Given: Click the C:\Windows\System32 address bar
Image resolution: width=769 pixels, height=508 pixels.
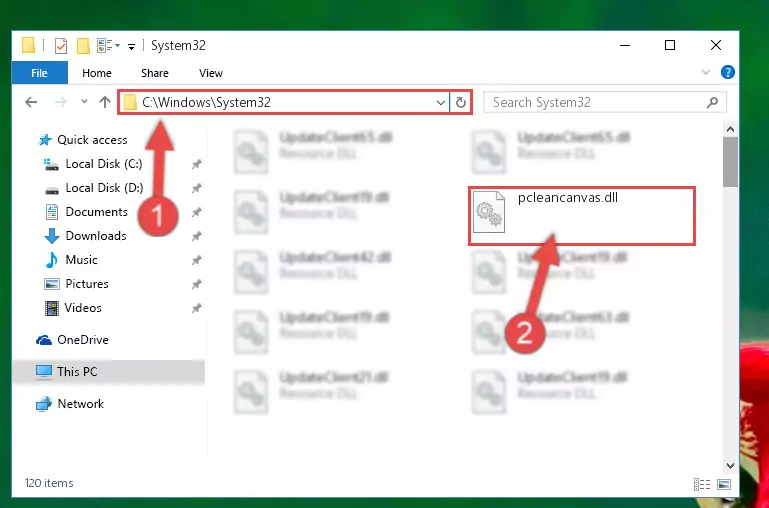Looking at the screenshot, I should coord(283,102).
